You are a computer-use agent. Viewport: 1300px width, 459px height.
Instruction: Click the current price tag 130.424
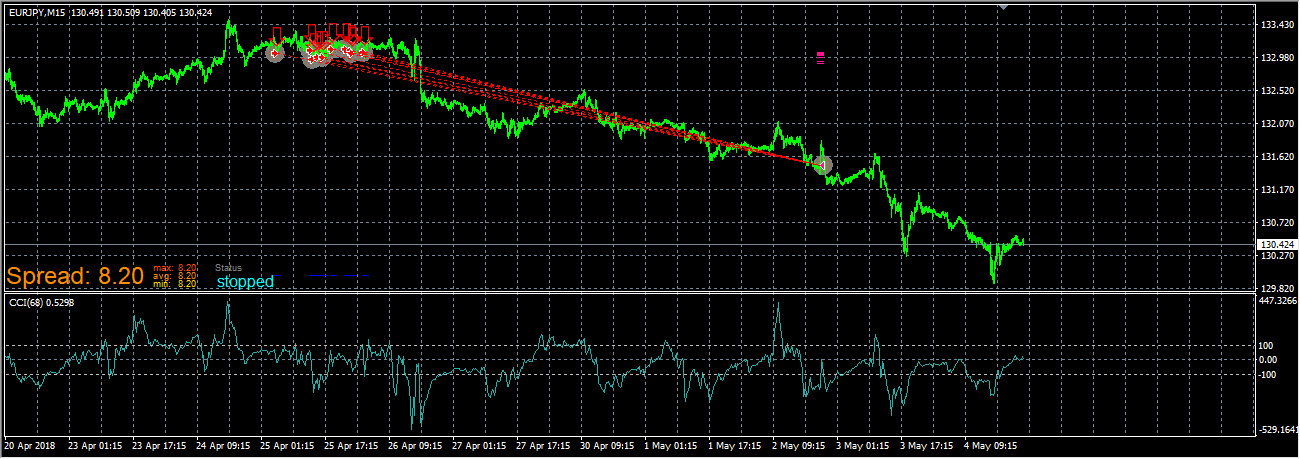[x=1277, y=245]
